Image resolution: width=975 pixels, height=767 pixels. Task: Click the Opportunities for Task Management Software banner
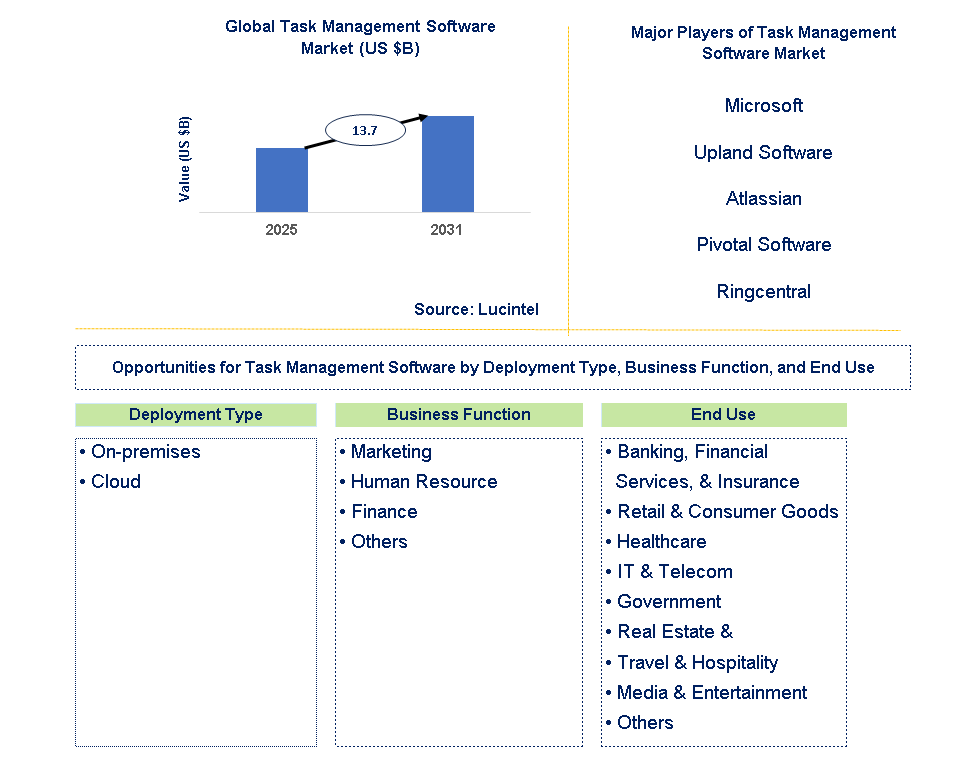pos(493,368)
